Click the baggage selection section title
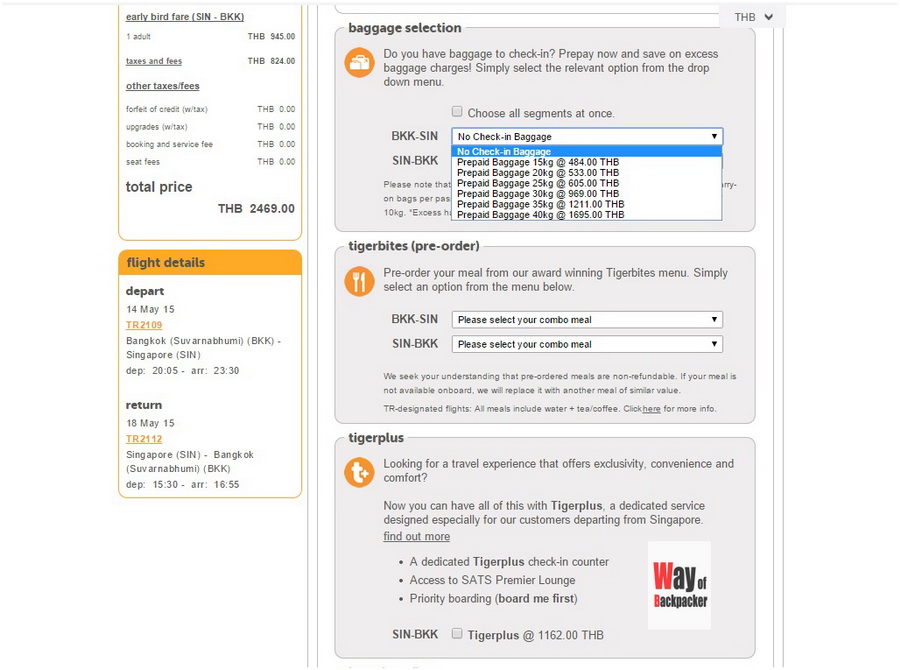The height and width of the screenshot is (670, 900). [405, 28]
